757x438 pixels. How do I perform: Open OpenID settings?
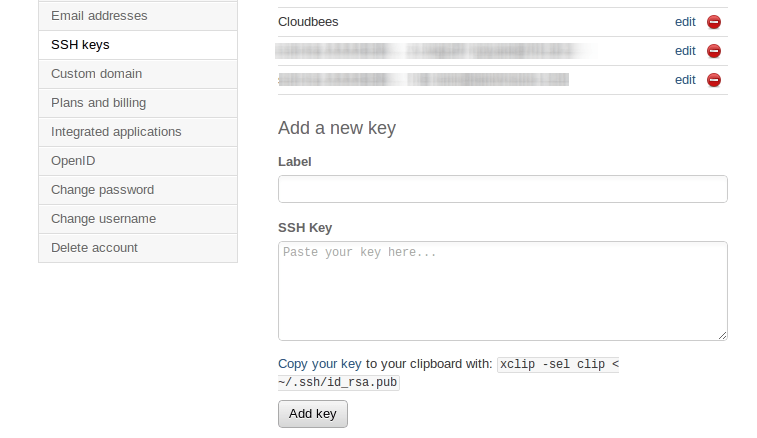pos(138,161)
